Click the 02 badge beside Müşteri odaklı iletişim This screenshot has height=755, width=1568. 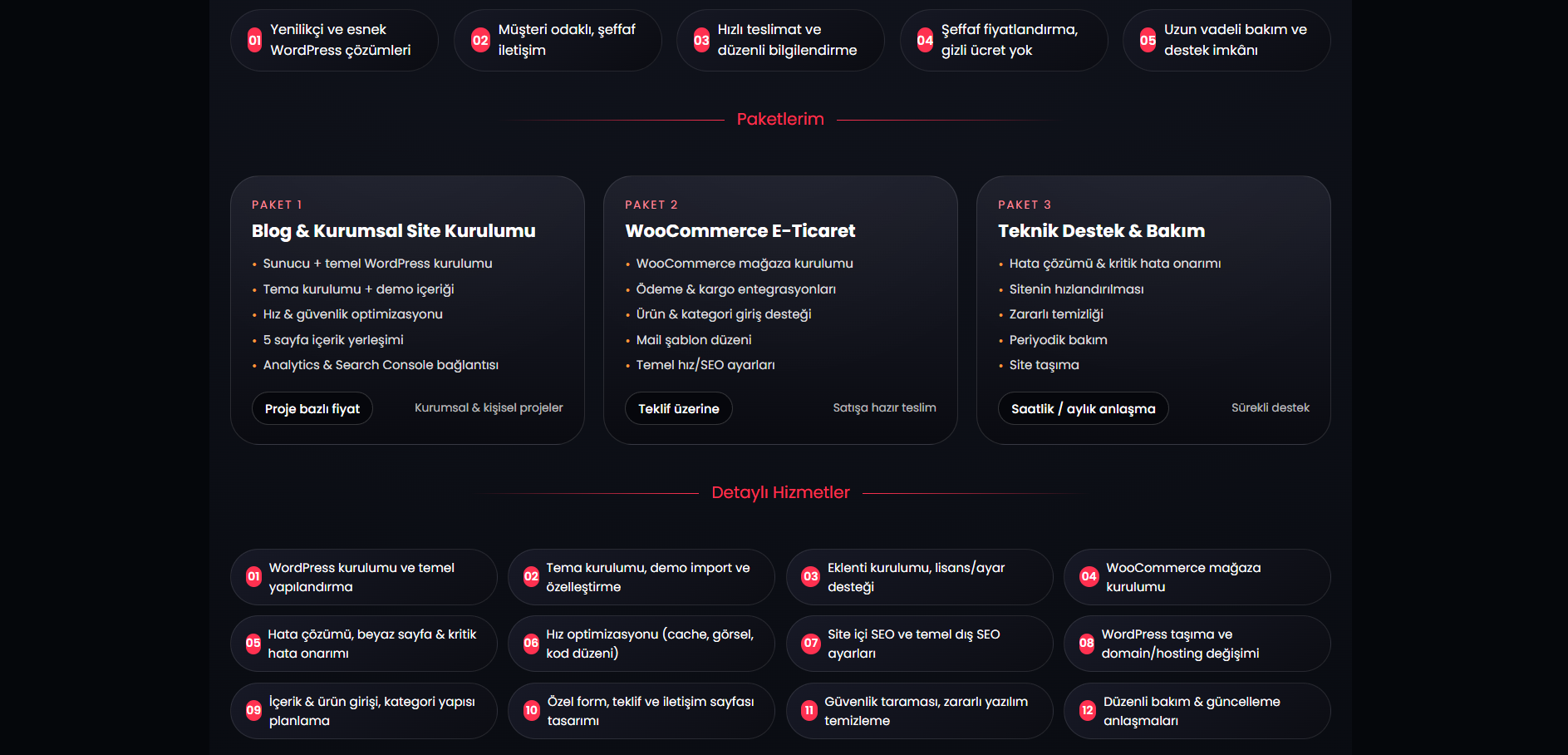[x=480, y=40]
